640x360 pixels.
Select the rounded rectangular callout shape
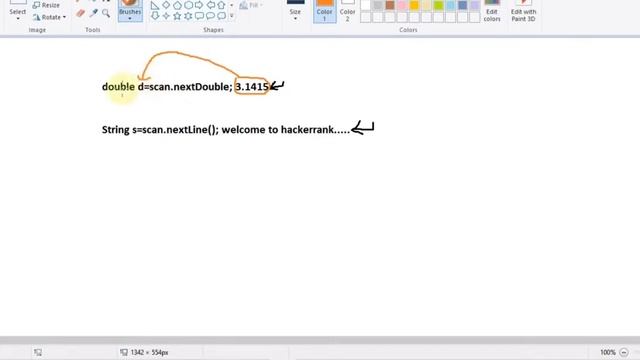199,16
